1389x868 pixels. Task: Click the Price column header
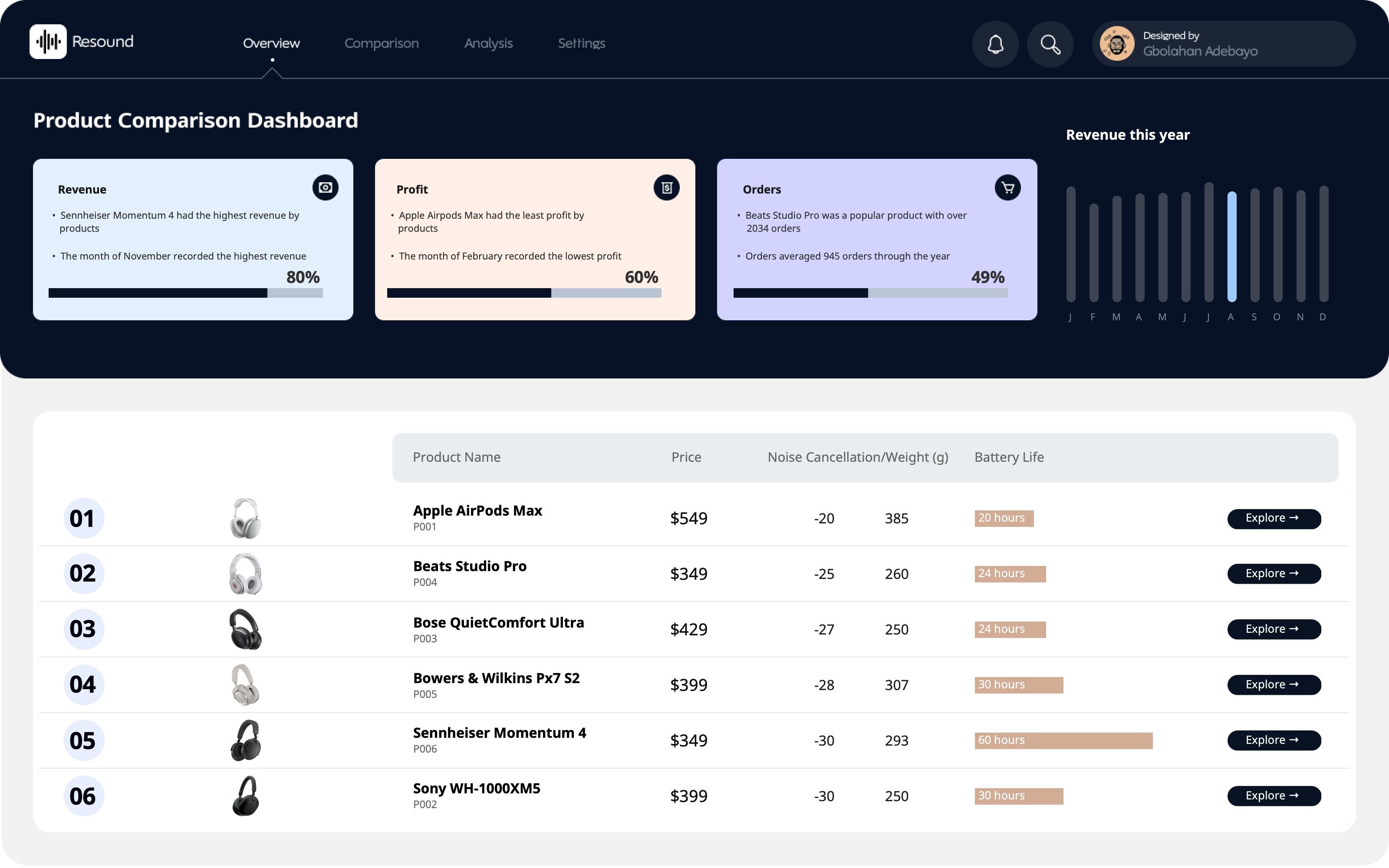click(686, 457)
